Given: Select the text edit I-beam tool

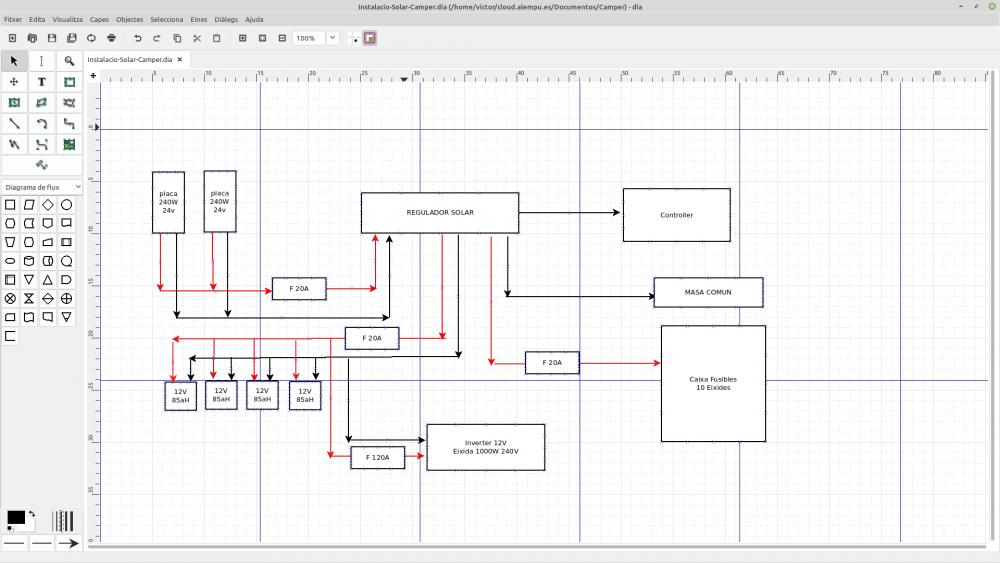Looking at the screenshot, I should pyautogui.click(x=41, y=61).
